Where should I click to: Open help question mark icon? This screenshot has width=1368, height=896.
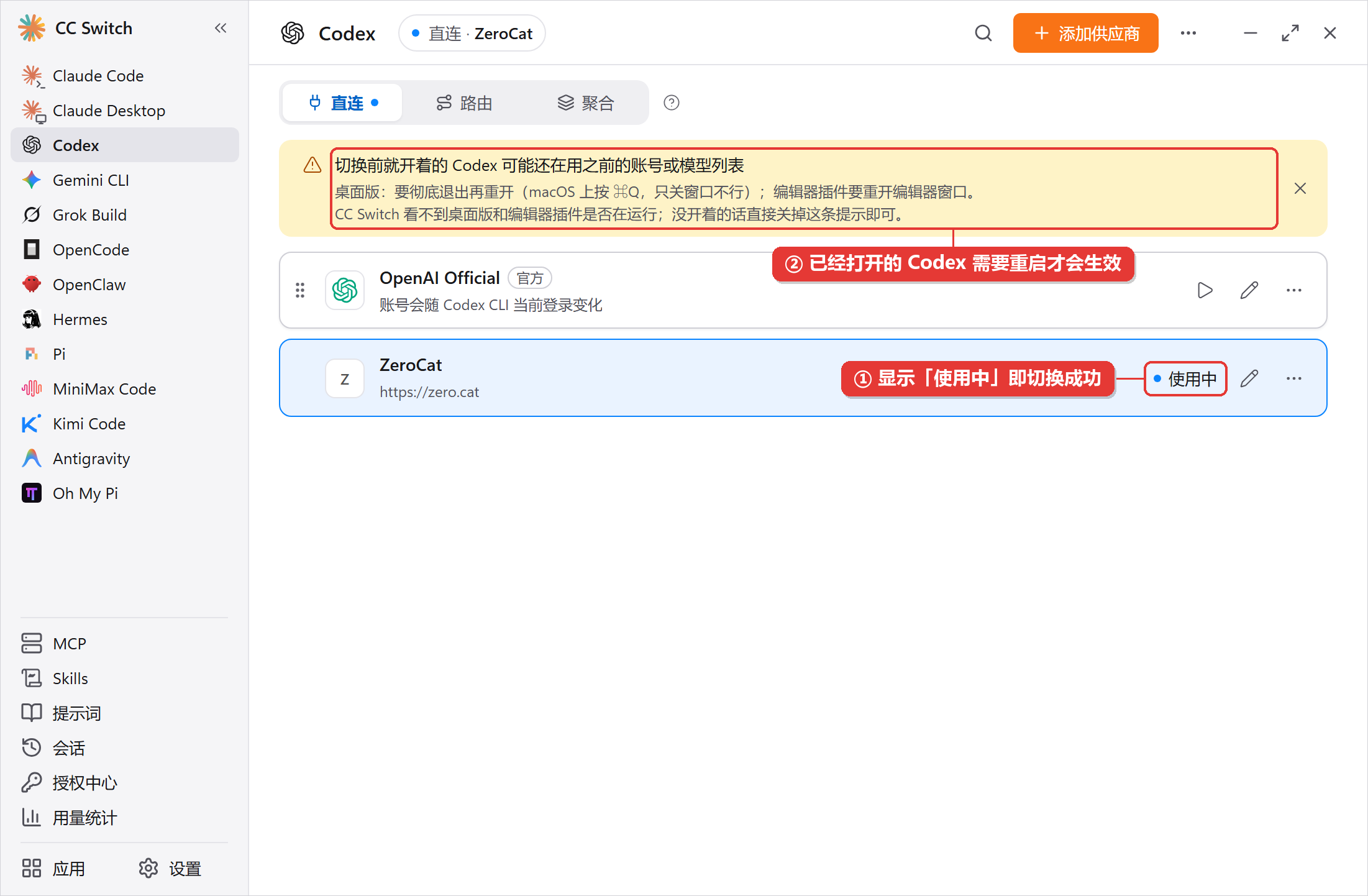click(x=672, y=103)
